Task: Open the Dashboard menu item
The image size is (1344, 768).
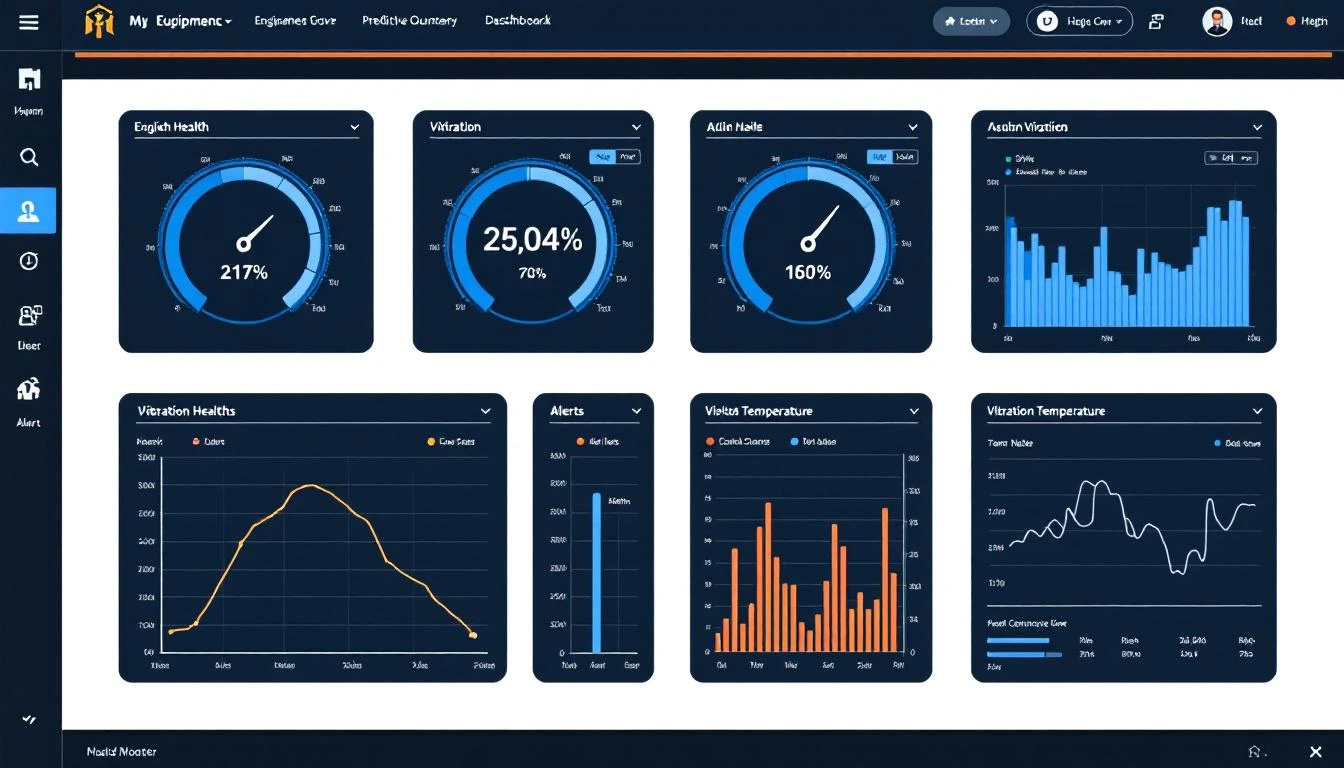Action: coord(517,19)
